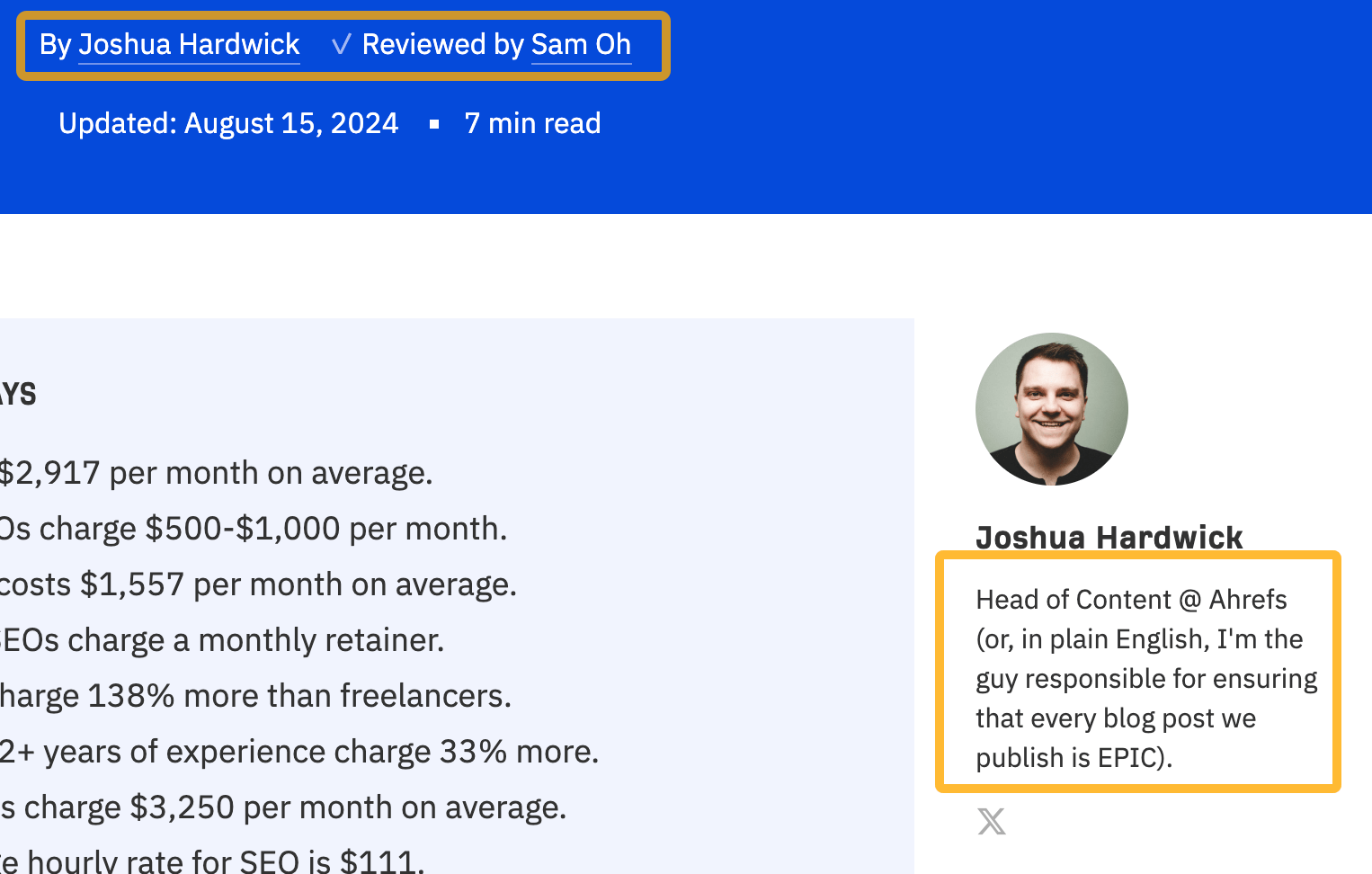This screenshot has height=874, width=1372.
Task: Select the experience charge 33% more line
Action: (299, 752)
